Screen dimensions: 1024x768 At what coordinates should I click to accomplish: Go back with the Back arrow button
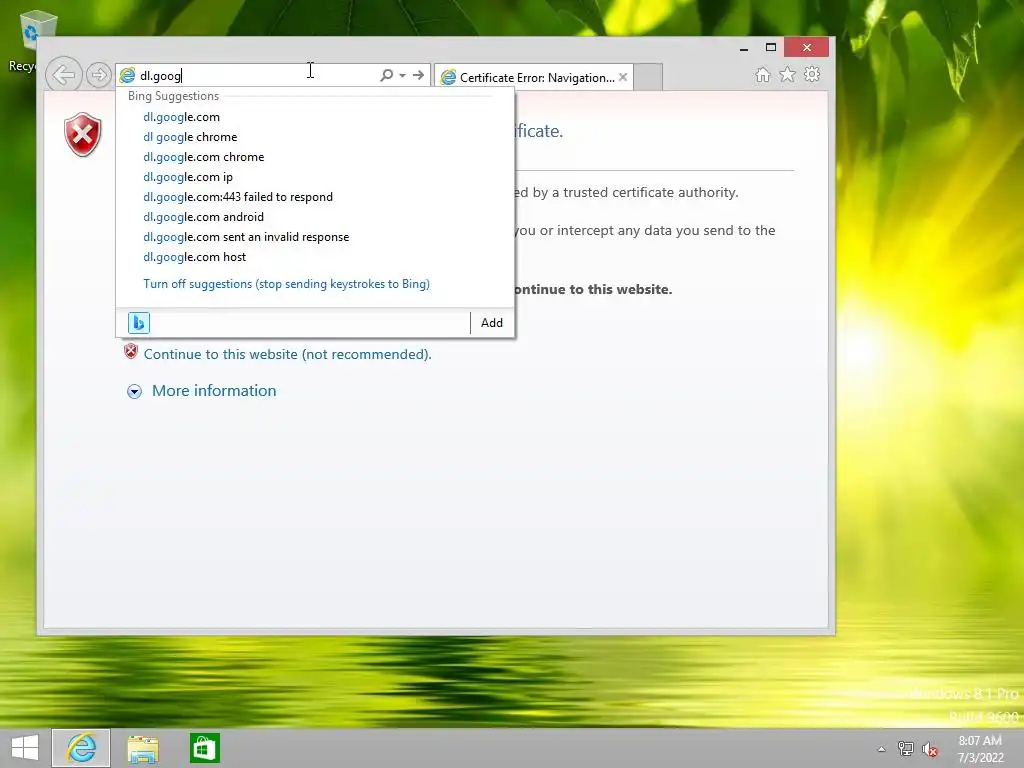tap(64, 75)
